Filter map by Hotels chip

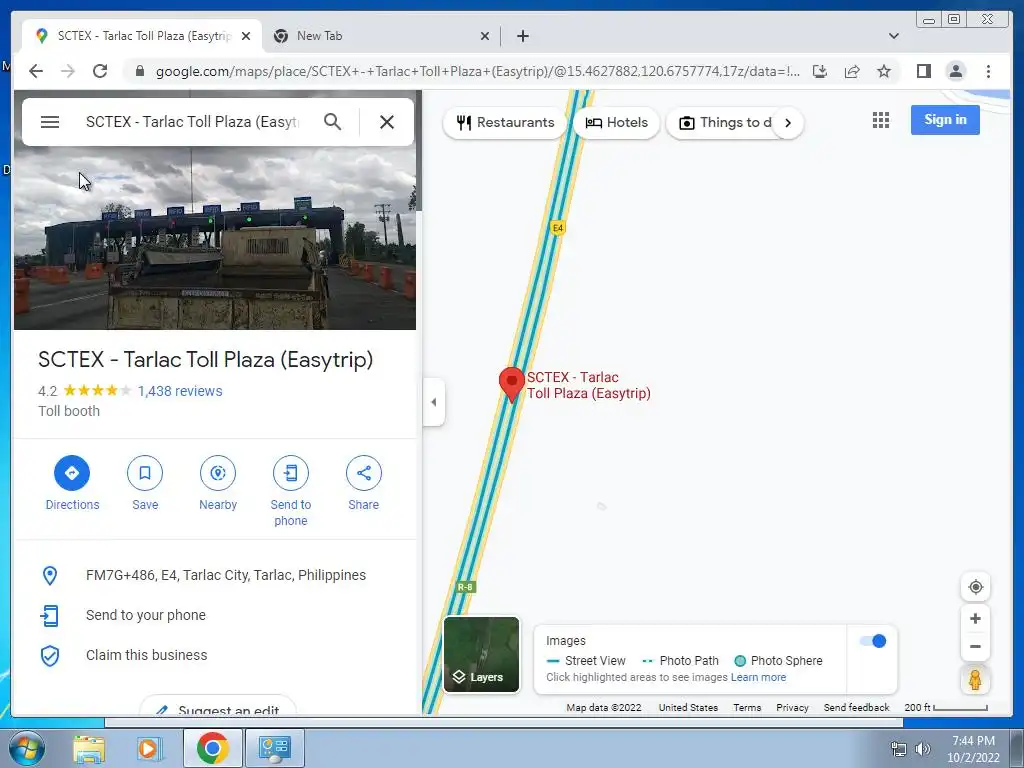coord(616,123)
